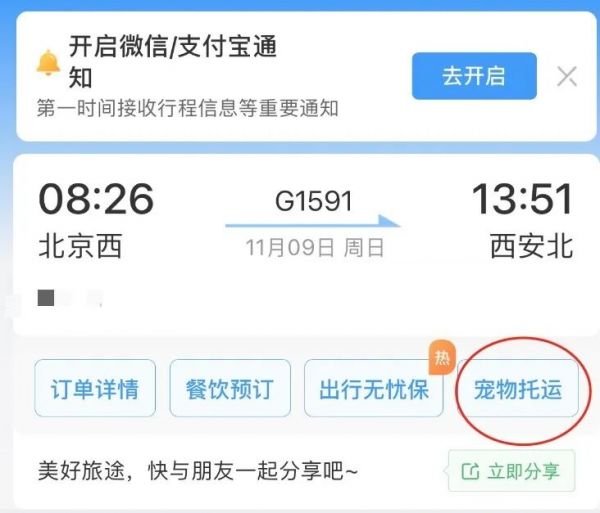This screenshot has height=513, width=600.
Task: Click the orange 热 hot badge
Action: pos(442,357)
